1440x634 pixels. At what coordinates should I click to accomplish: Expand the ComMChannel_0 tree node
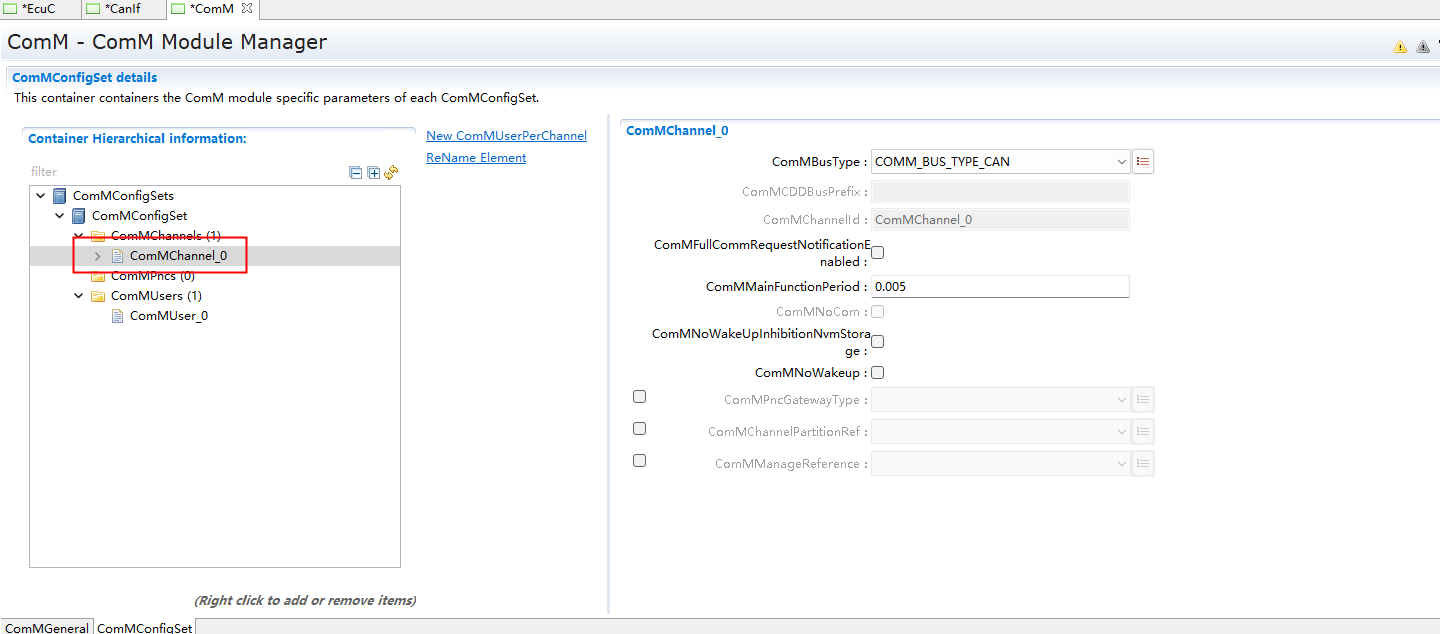97,256
